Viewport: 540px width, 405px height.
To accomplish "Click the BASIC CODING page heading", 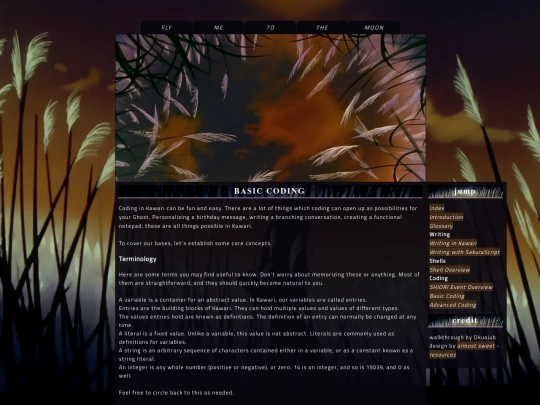I will 269,191.
